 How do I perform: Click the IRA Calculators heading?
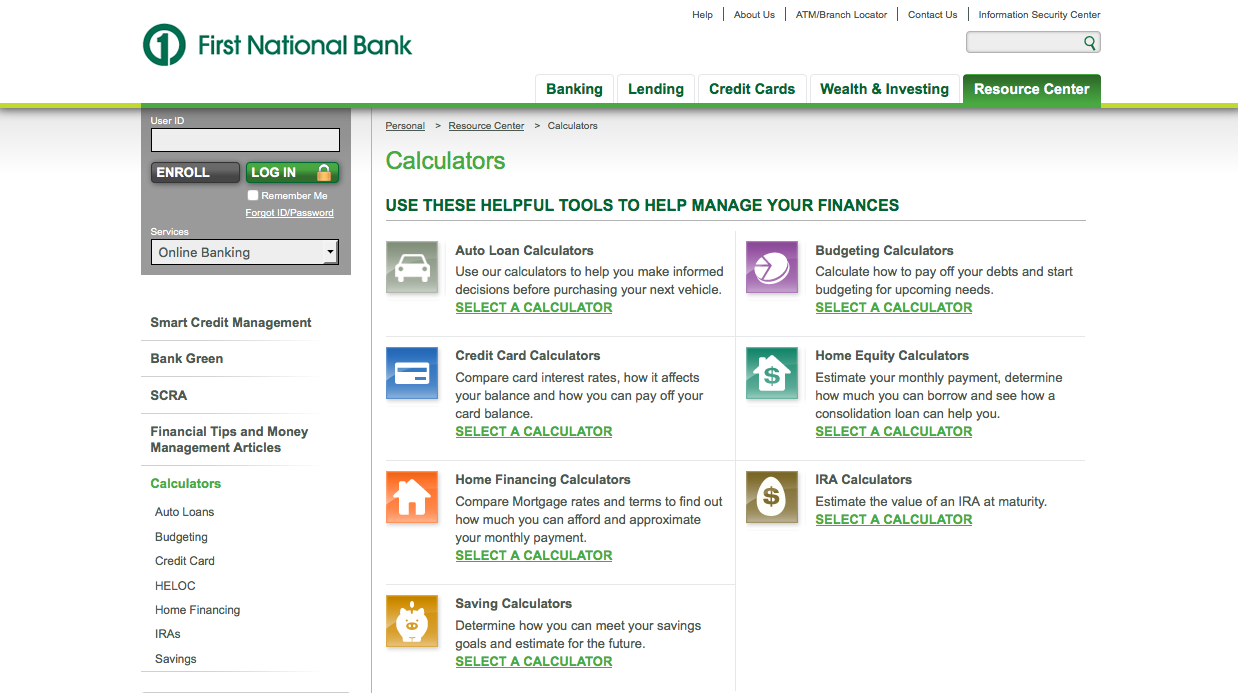[864, 480]
